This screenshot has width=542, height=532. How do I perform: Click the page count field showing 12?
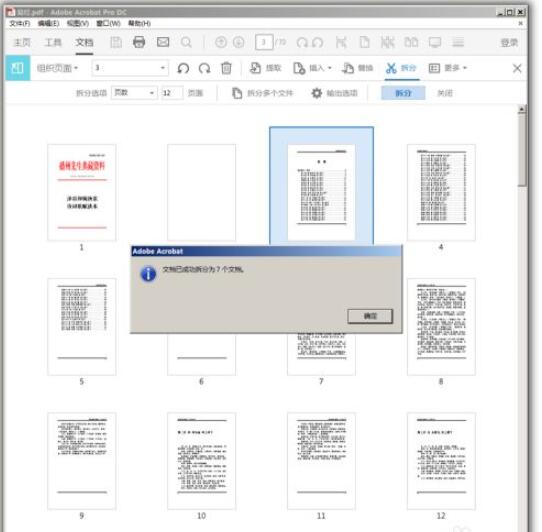point(172,93)
